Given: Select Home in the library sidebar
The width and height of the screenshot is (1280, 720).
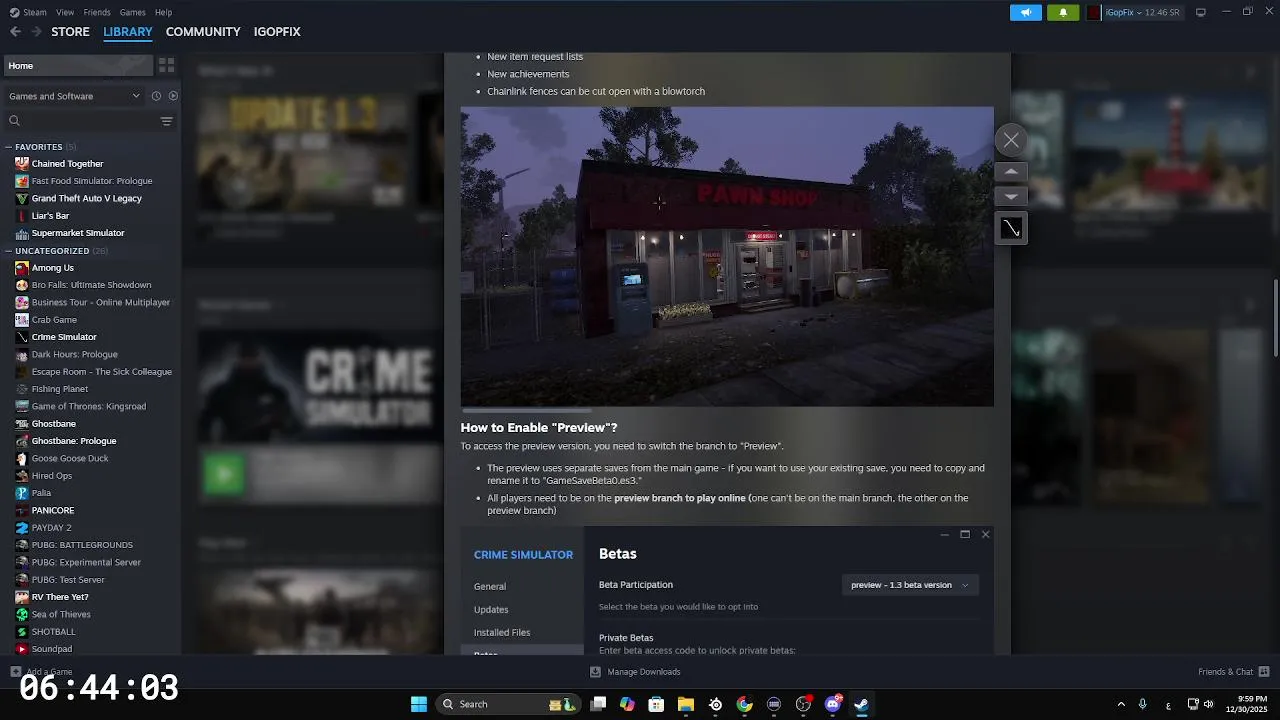Looking at the screenshot, I should coord(77,65).
